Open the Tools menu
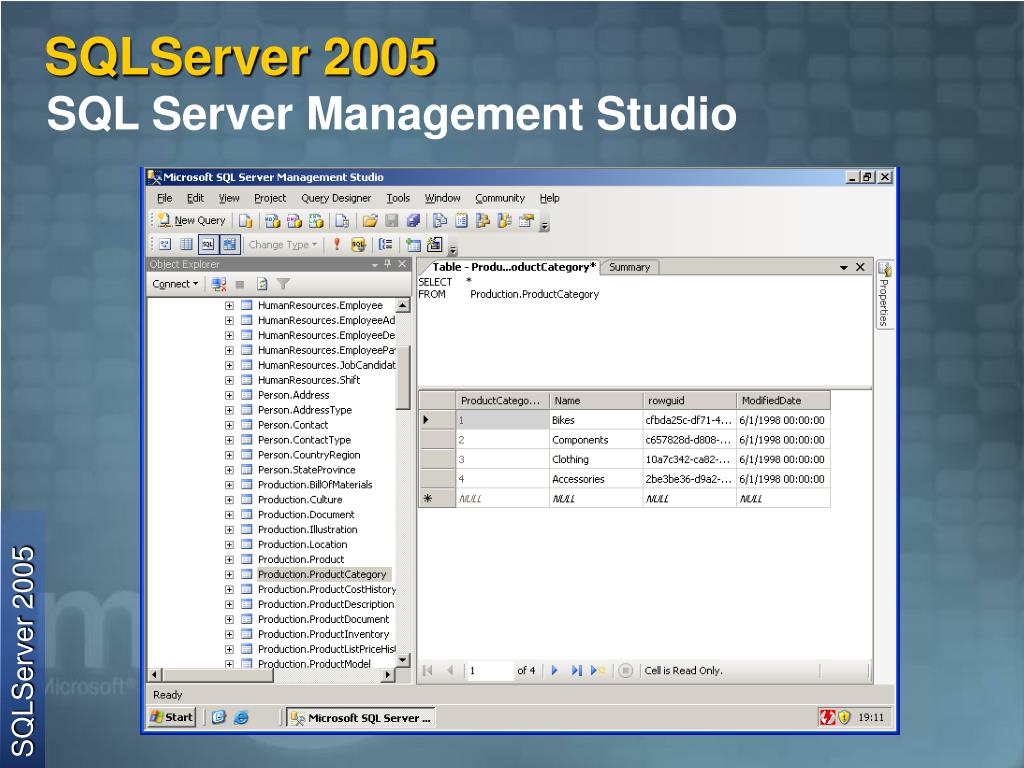Screen dimensions: 1024x768 (x=398, y=198)
